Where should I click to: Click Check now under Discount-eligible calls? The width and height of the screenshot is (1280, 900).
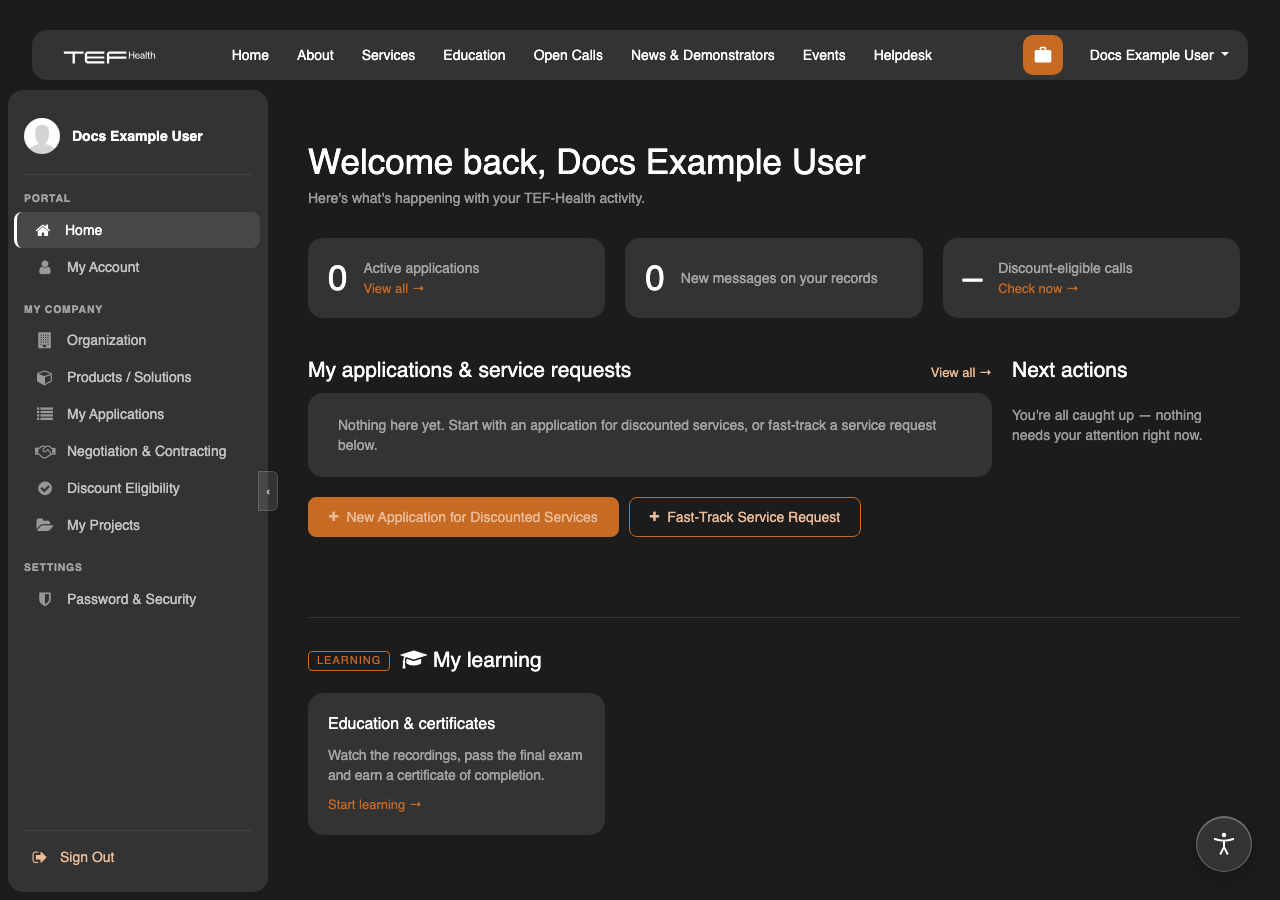coord(1038,288)
